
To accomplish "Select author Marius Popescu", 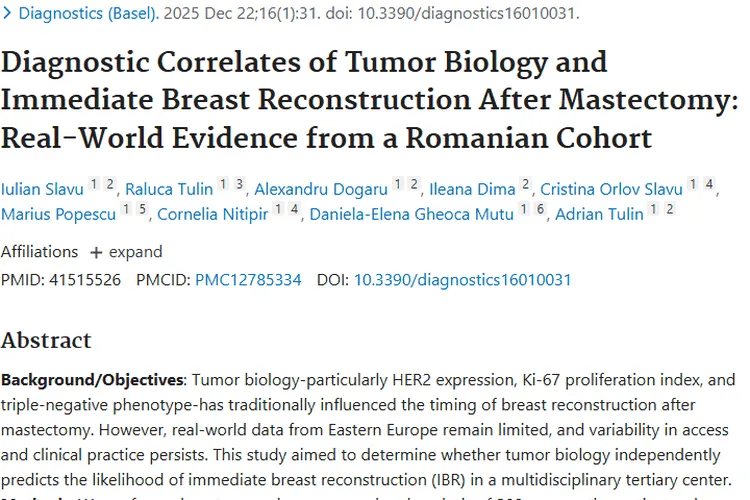I will [x=58, y=214].
